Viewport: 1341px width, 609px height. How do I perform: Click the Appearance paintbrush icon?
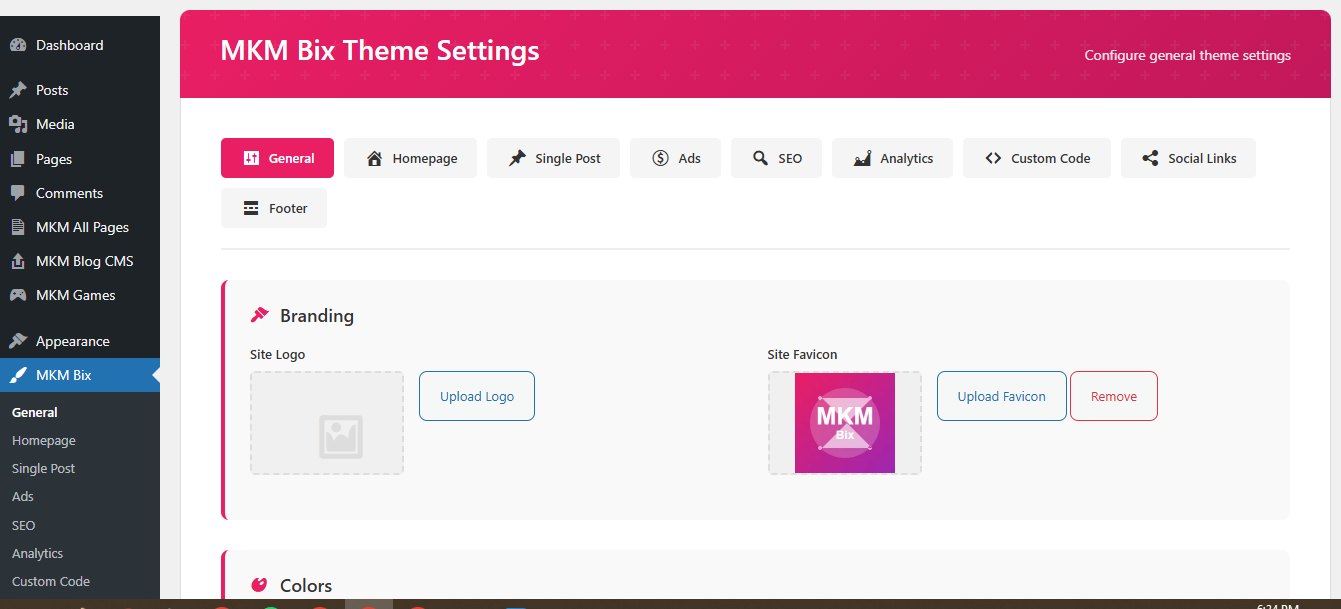click(18, 341)
